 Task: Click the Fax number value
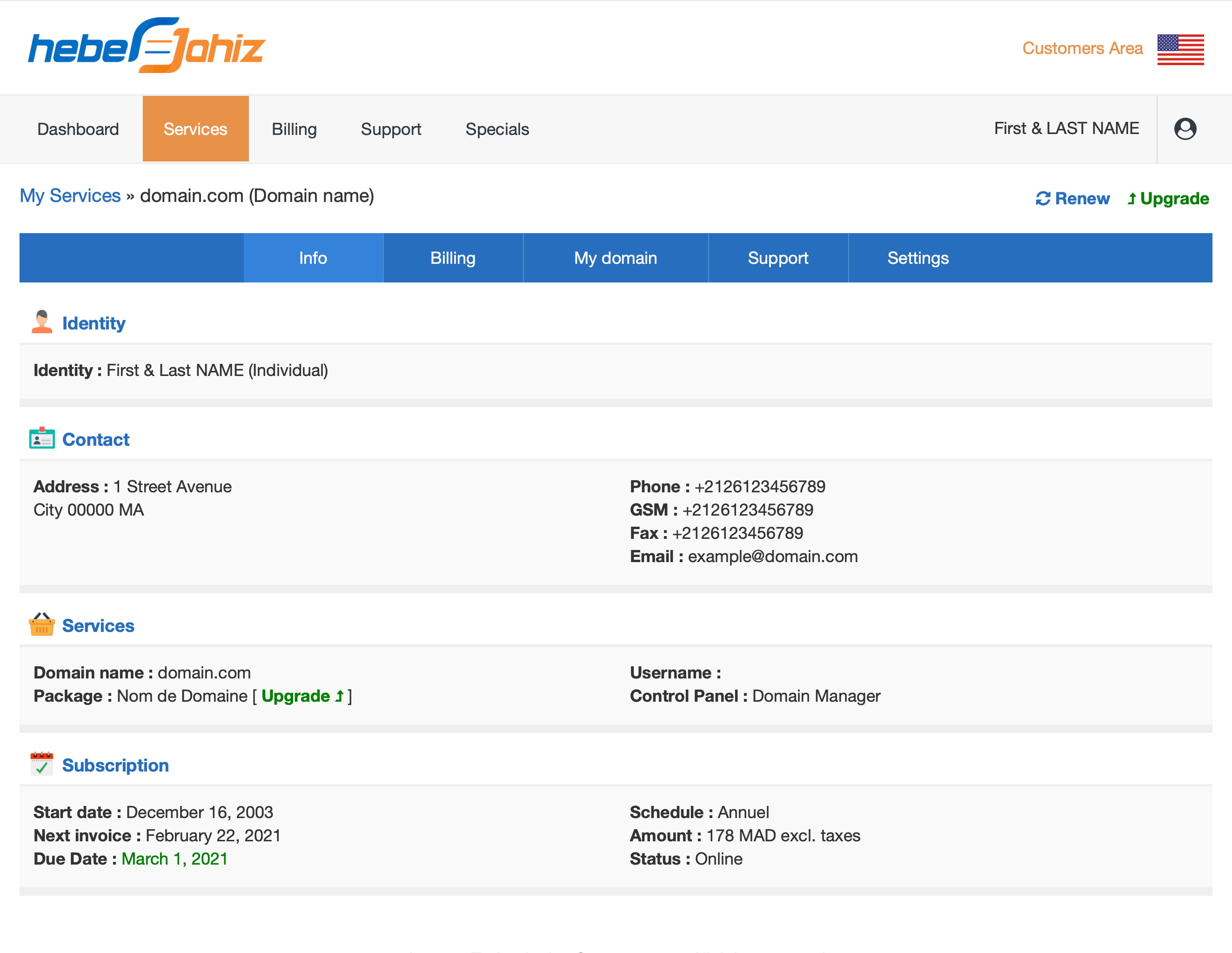pyautogui.click(x=737, y=533)
